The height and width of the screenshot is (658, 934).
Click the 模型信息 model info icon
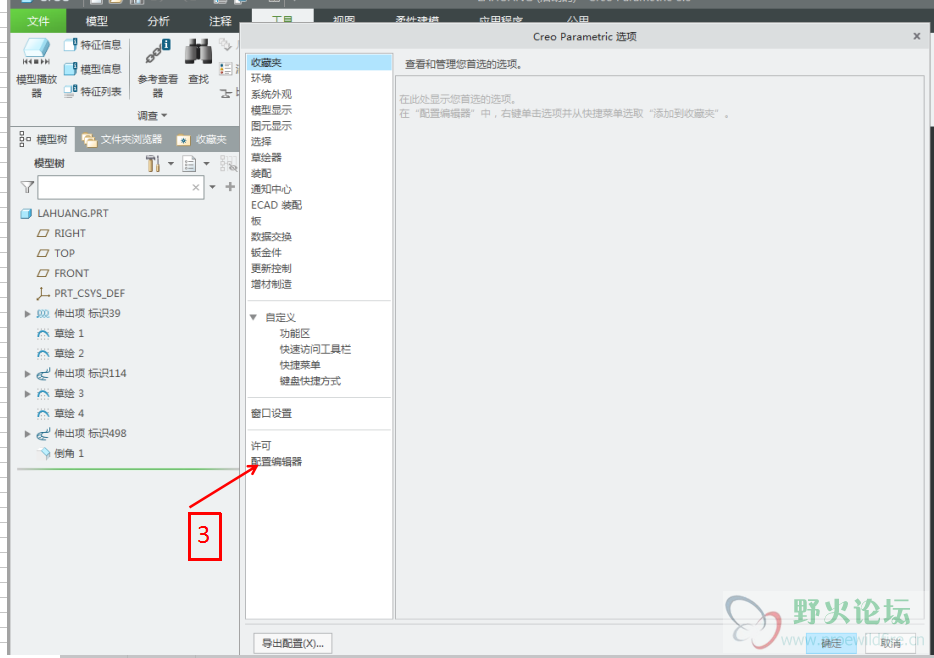[x=70, y=69]
